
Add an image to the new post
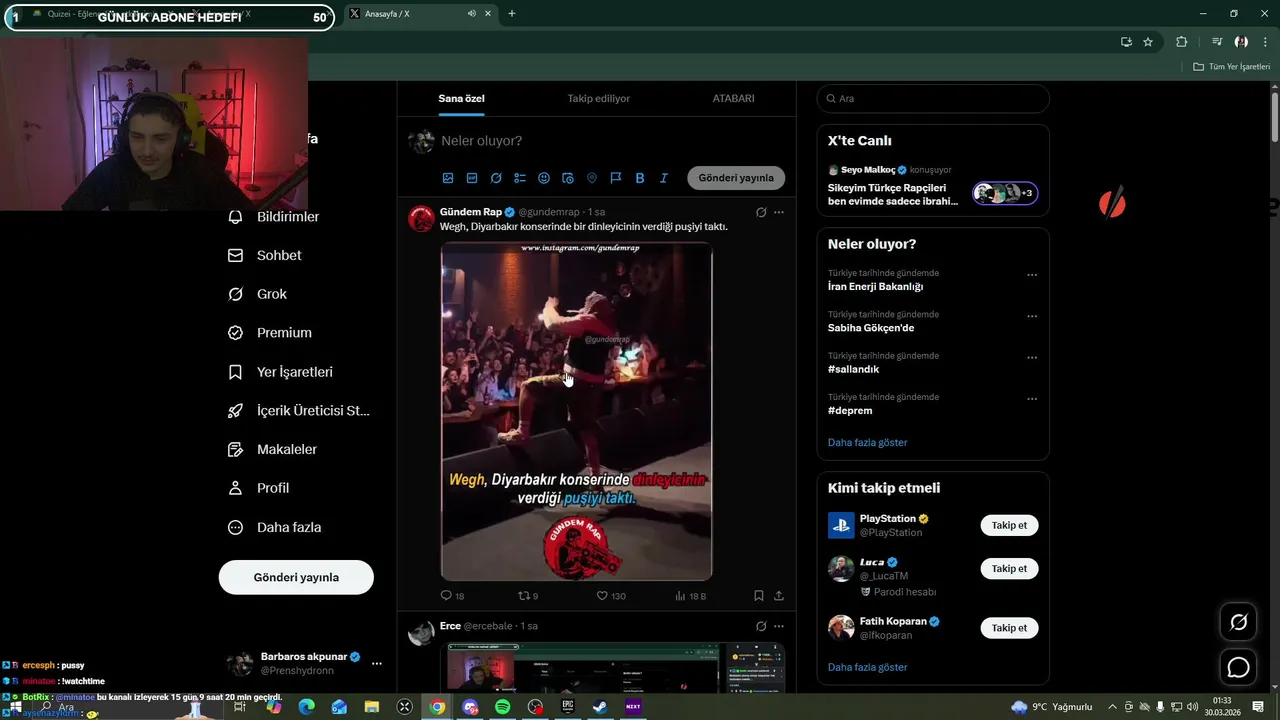tap(448, 178)
